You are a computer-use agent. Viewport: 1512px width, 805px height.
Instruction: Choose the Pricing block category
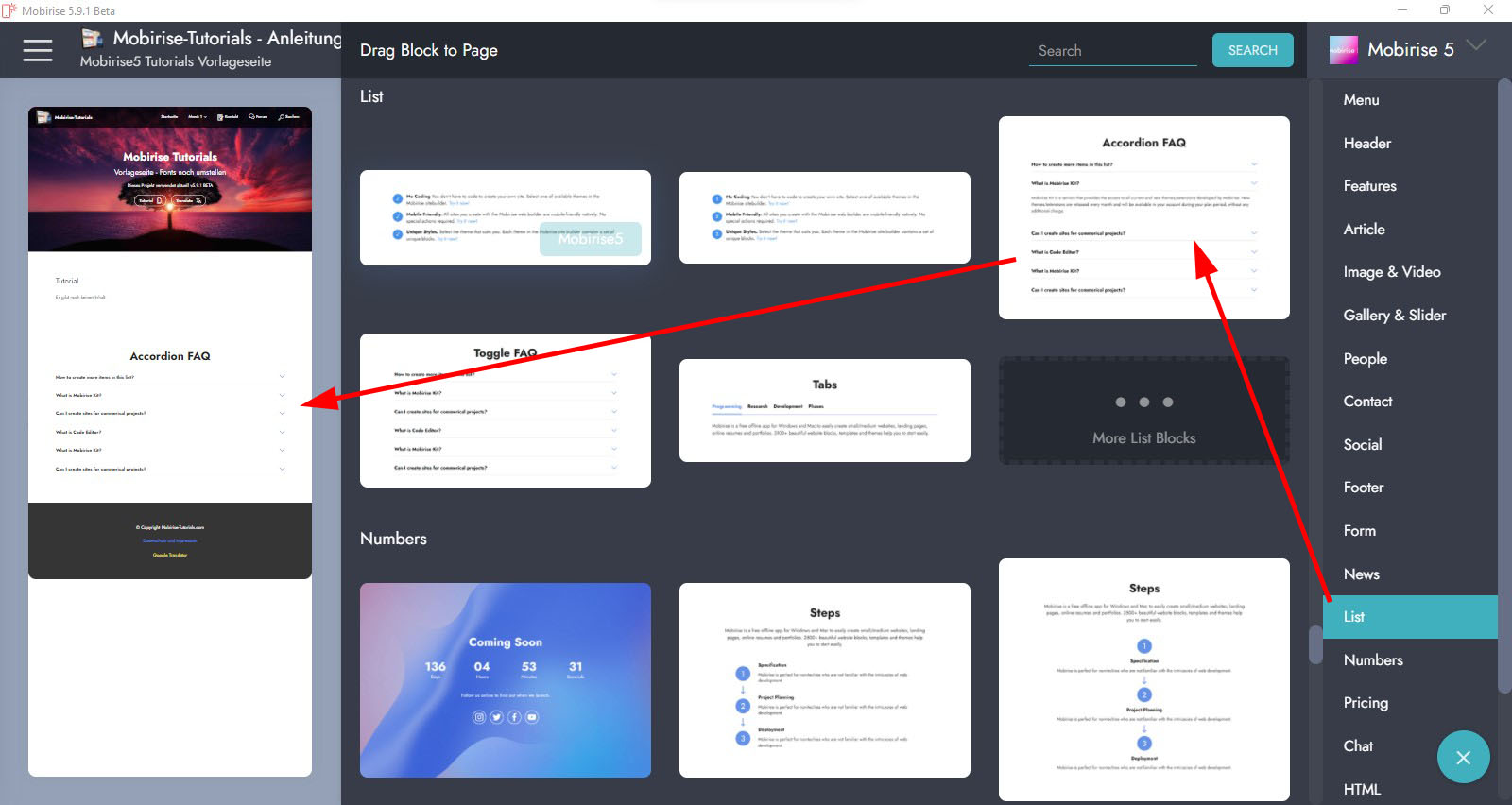coord(1366,703)
